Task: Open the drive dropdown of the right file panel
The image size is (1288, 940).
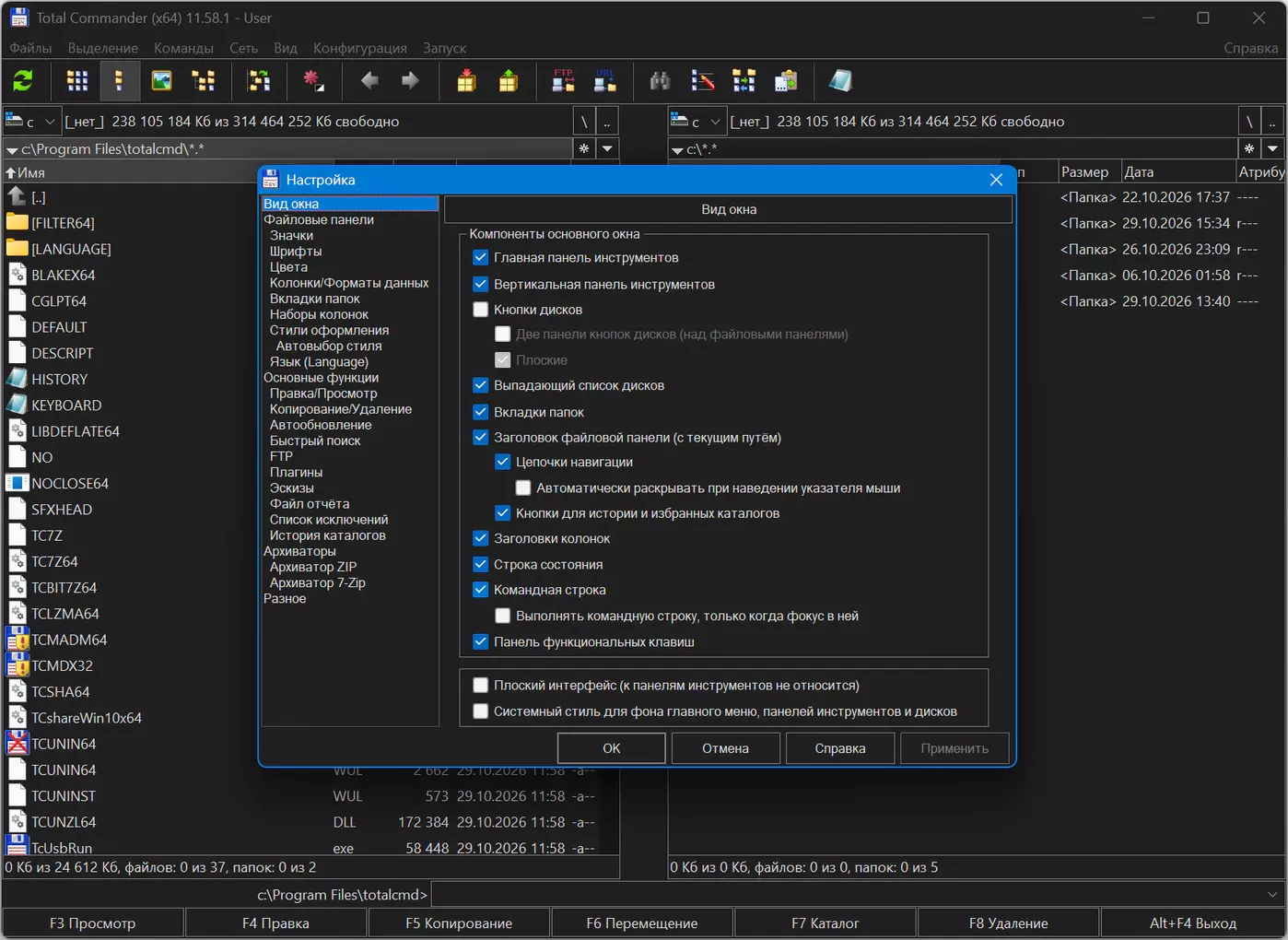Action: click(697, 121)
